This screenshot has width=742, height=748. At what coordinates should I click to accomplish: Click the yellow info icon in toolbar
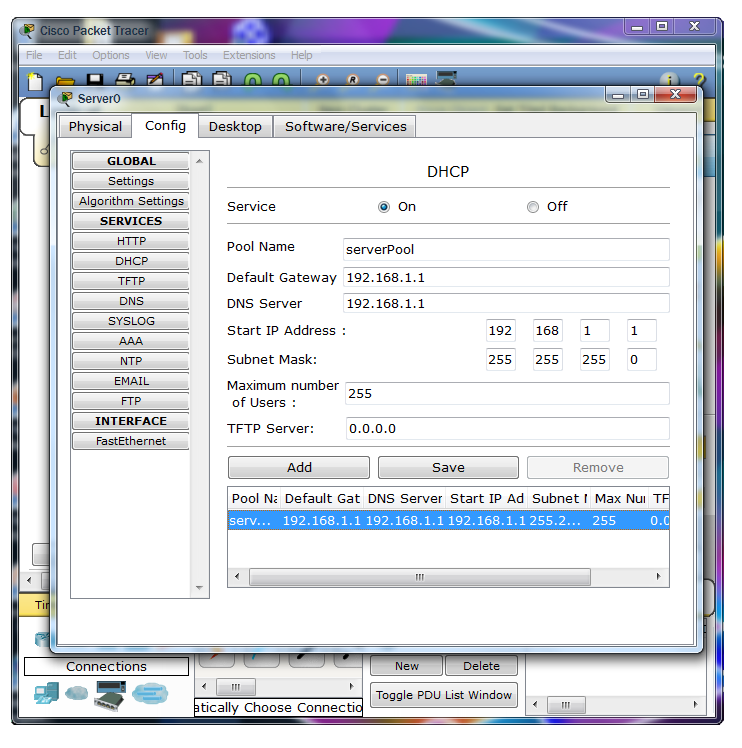(669, 80)
